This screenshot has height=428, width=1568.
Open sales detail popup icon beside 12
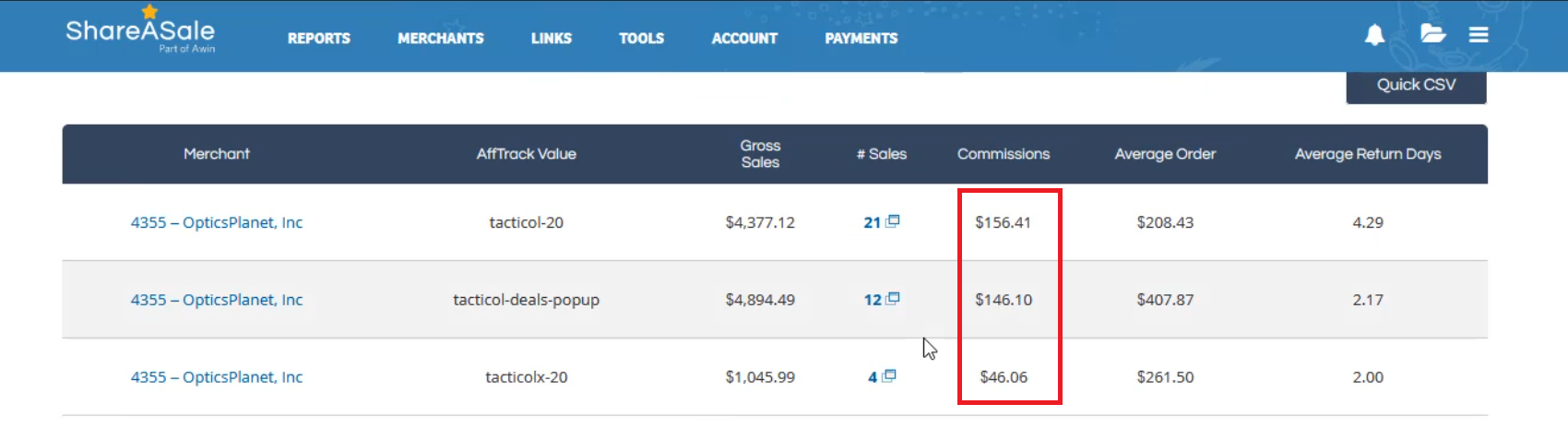tap(892, 299)
